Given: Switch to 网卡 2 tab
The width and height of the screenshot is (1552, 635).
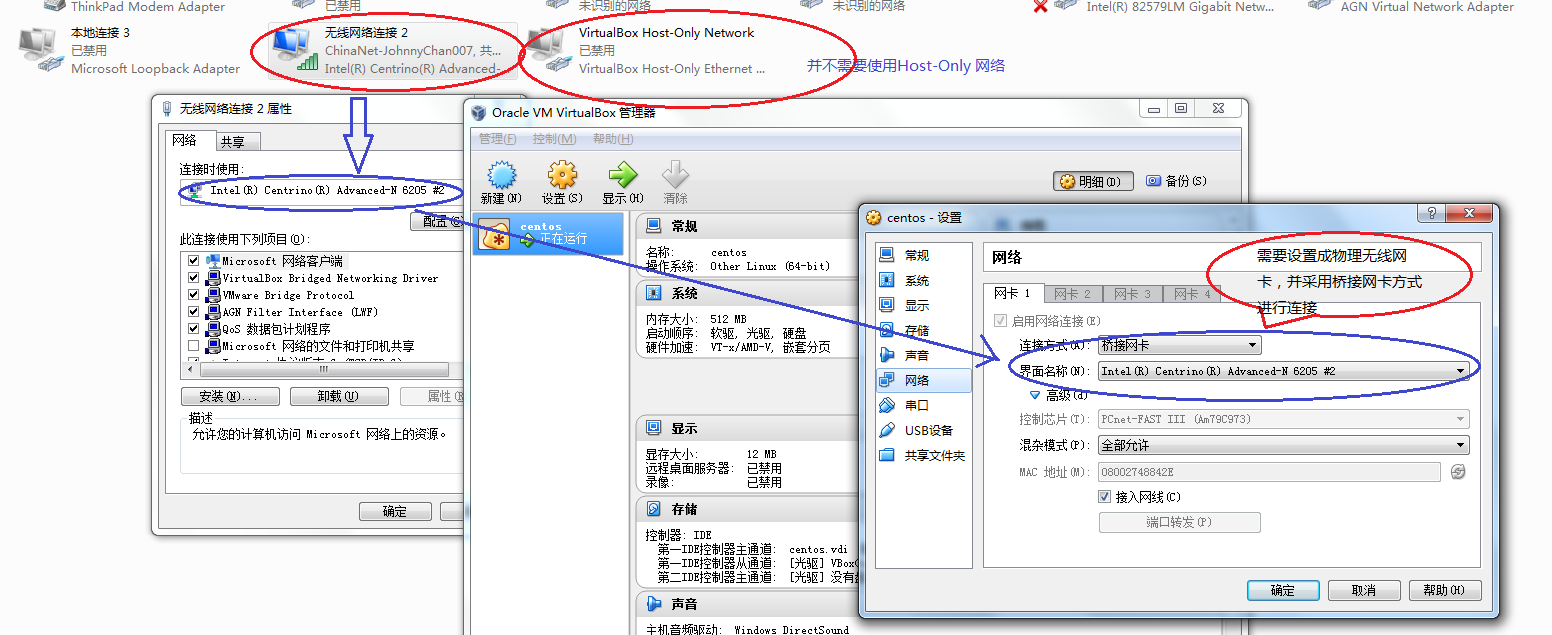Looking at the screenshot, I should (x=1073, y=294).
